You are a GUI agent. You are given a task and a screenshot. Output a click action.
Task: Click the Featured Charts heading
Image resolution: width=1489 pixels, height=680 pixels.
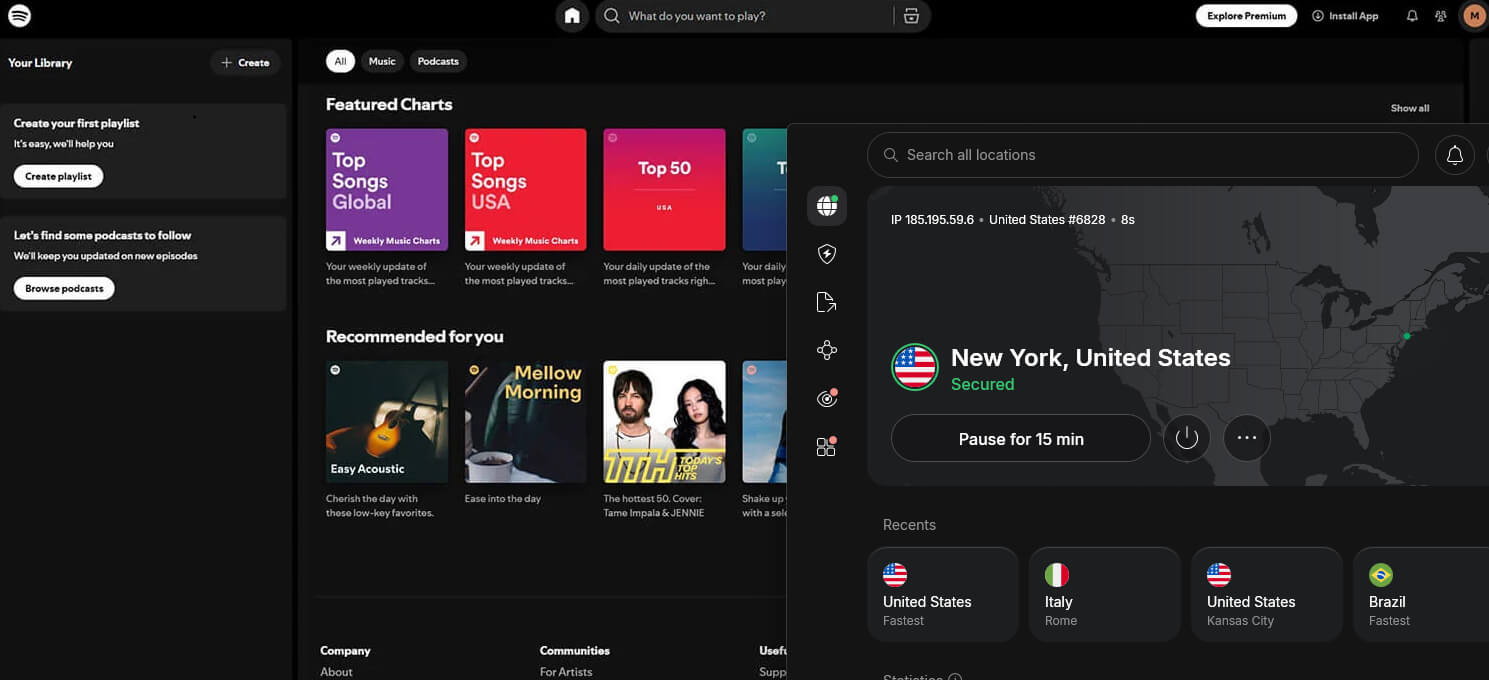389,104
